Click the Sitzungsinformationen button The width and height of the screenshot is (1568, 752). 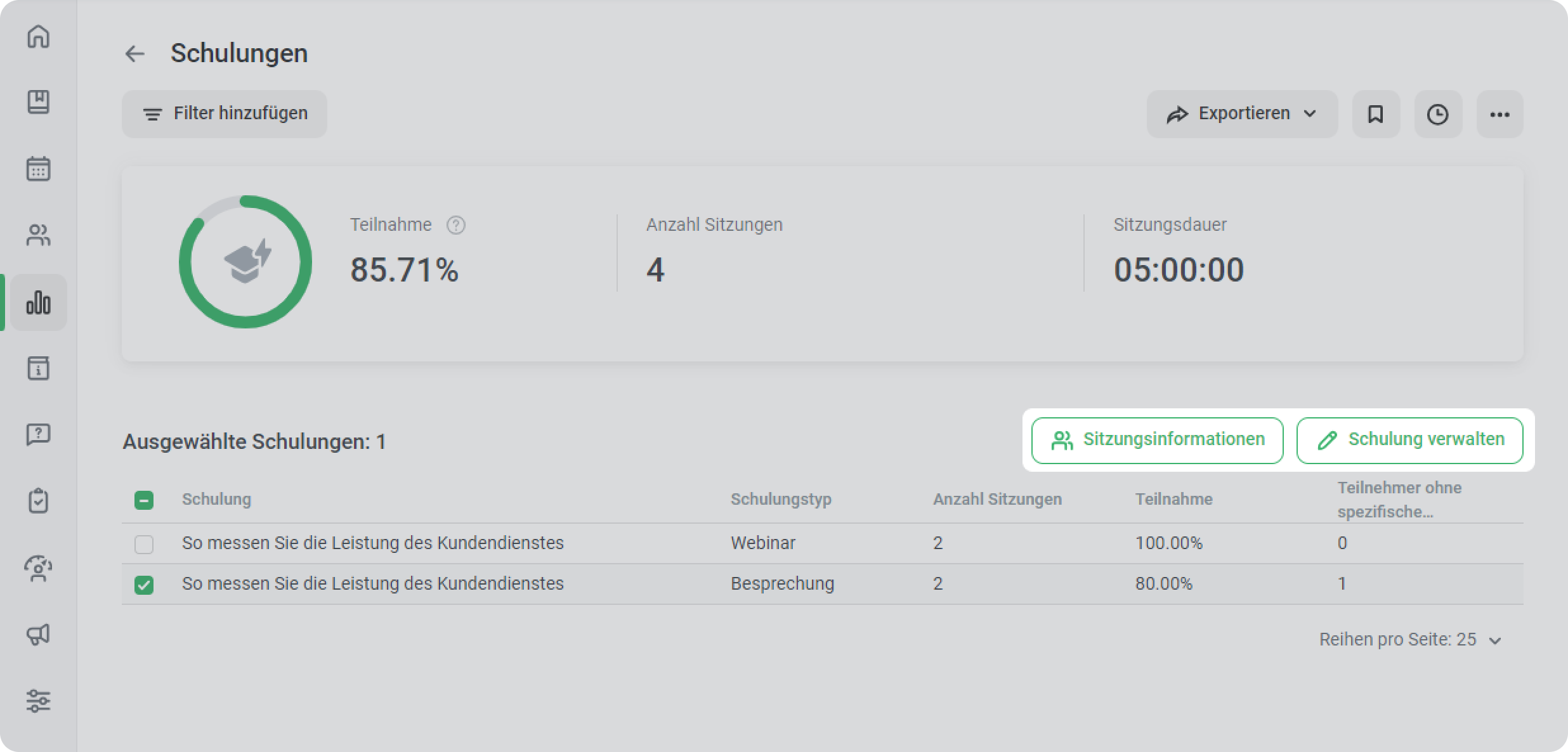click(x=1158, y=440)
